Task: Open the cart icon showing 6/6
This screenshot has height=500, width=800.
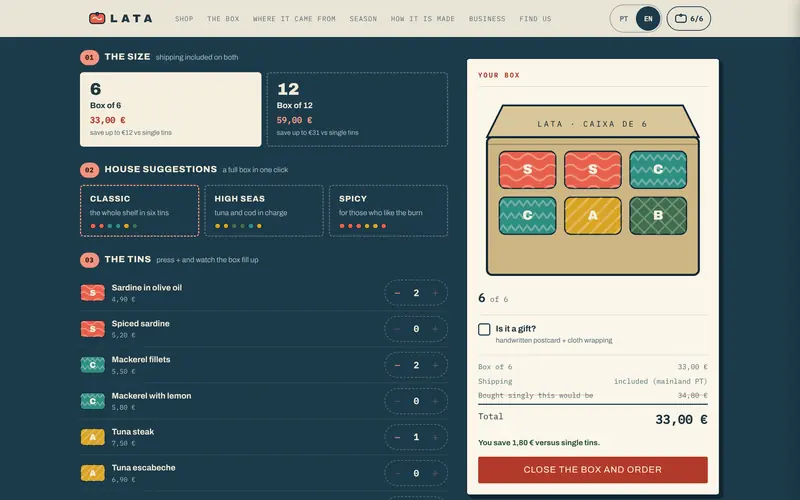Action: click(x=688, y=19)
